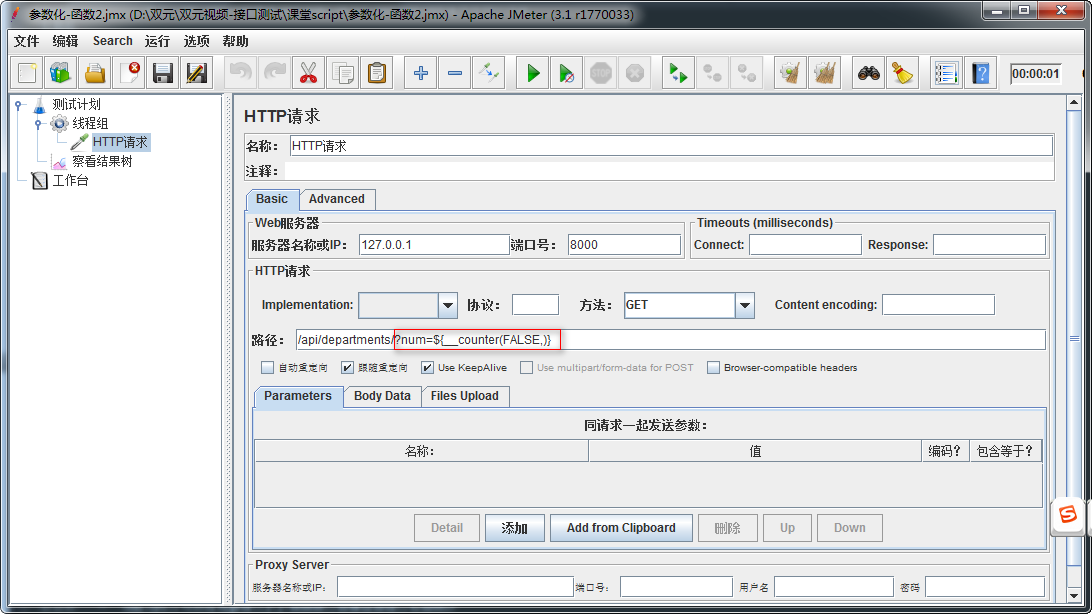Click the New test plan icon

[27, 73]
